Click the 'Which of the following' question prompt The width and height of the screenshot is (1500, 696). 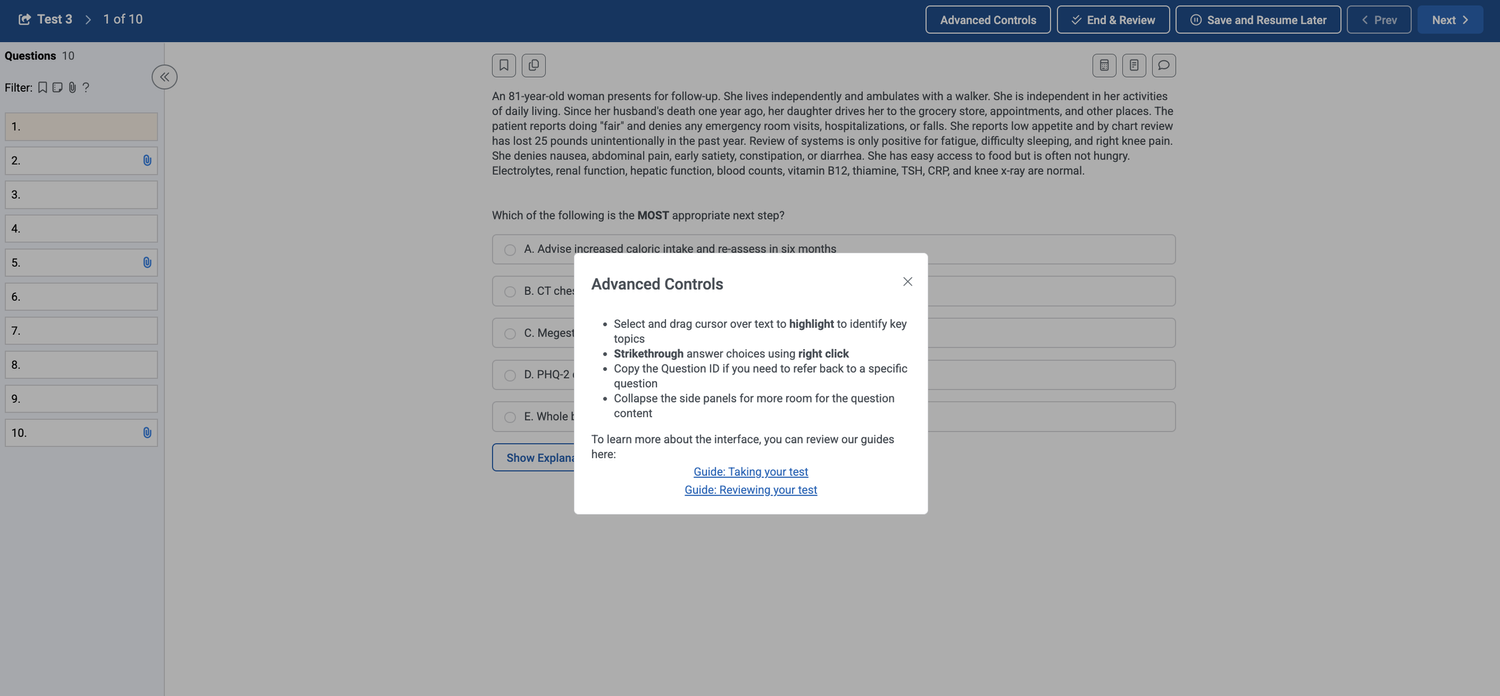click(x=638, y=216)
